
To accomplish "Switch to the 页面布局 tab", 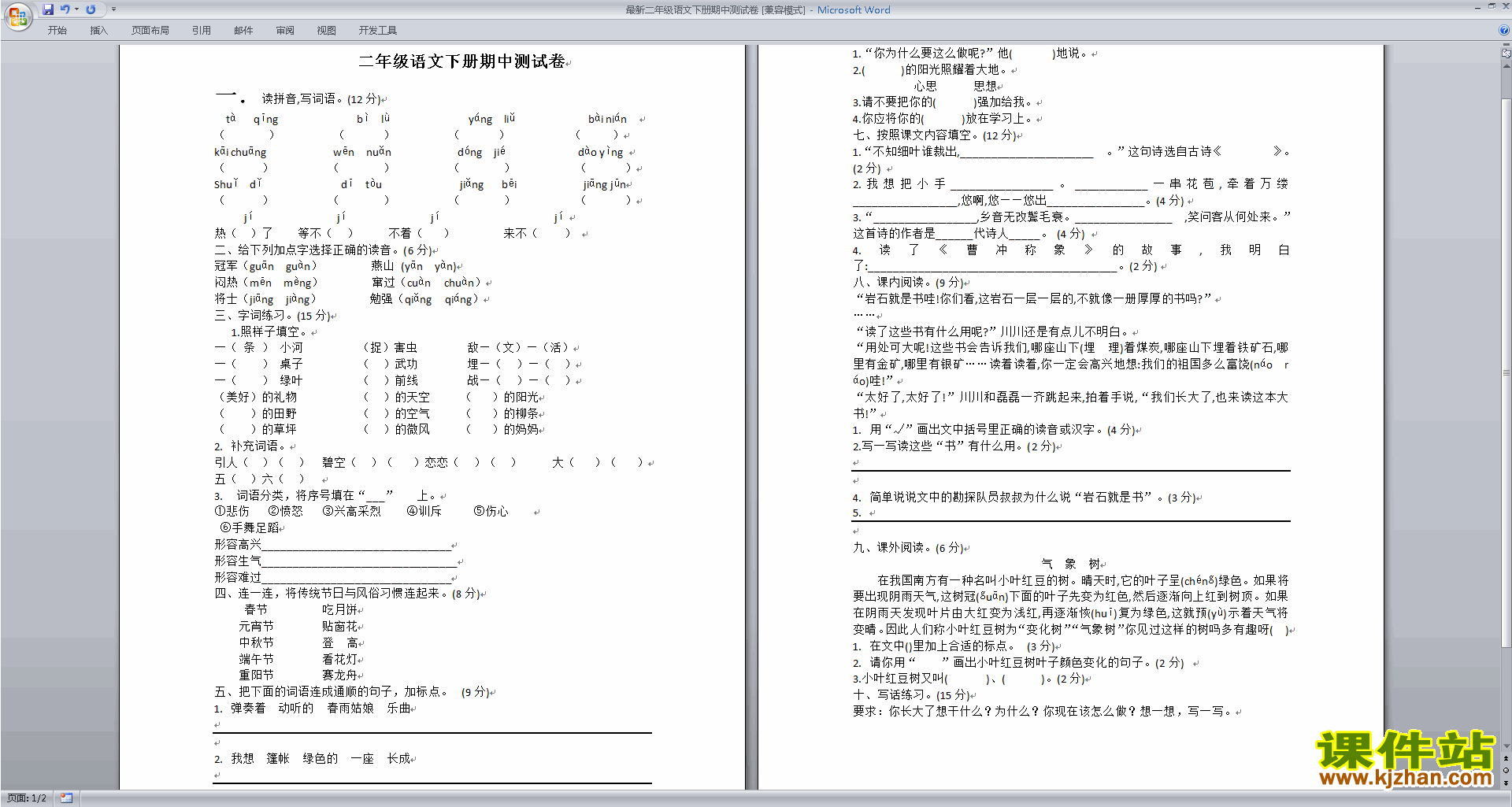I will (x=150, y=31).
